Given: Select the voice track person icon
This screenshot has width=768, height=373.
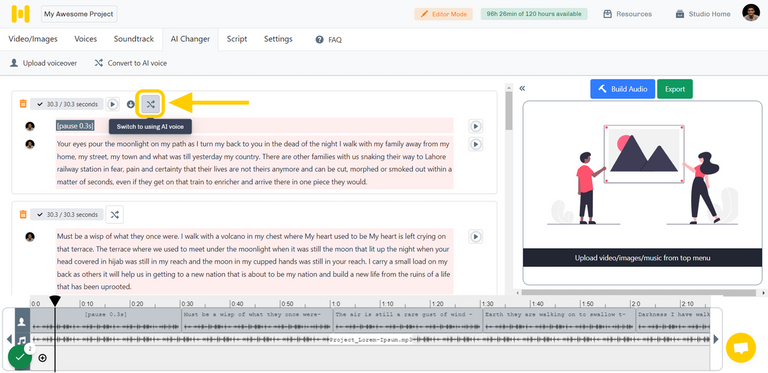Looking at the screenshot, I should (22, 322).
